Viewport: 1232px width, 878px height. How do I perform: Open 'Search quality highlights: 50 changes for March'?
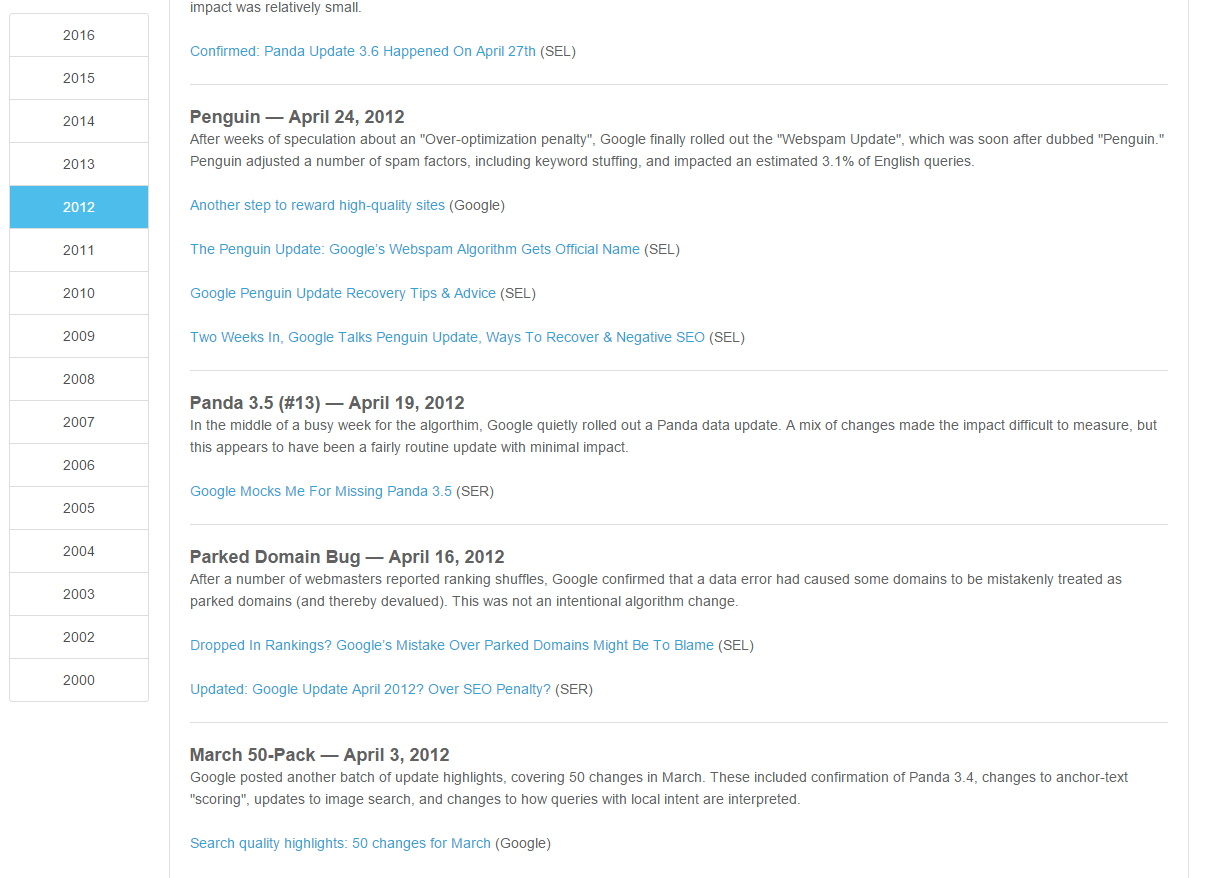(340, 843)
